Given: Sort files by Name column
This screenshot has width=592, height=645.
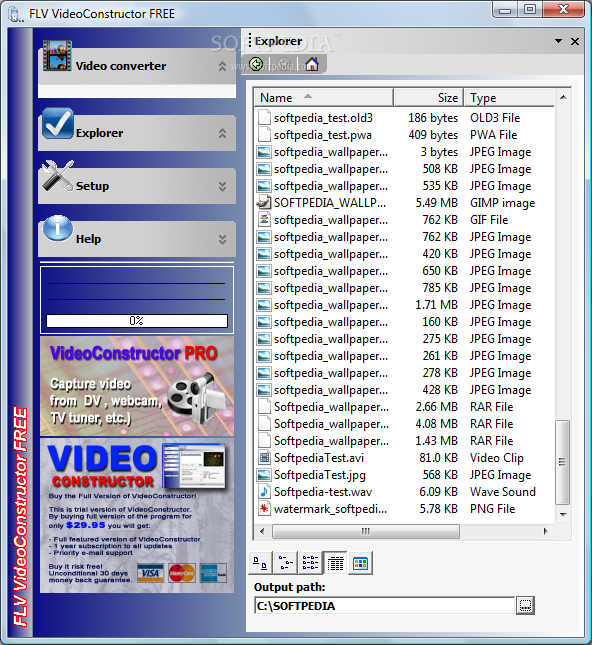Looking at the screenshot, I should (323, 97).
